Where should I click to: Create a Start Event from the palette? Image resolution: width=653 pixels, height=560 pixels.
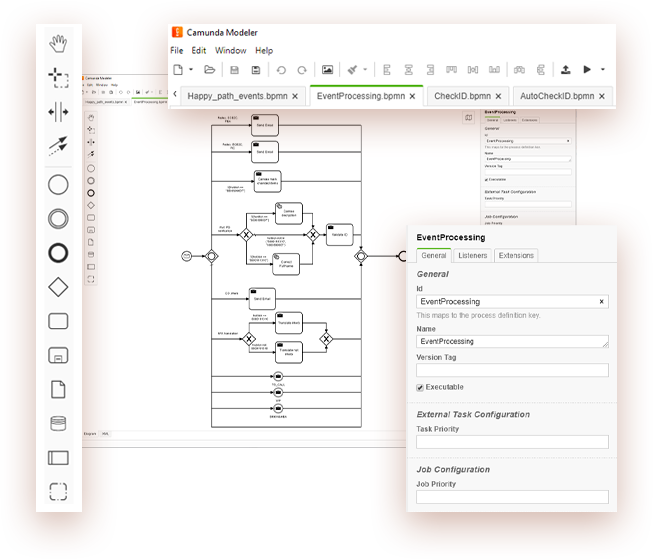[59, 185]
